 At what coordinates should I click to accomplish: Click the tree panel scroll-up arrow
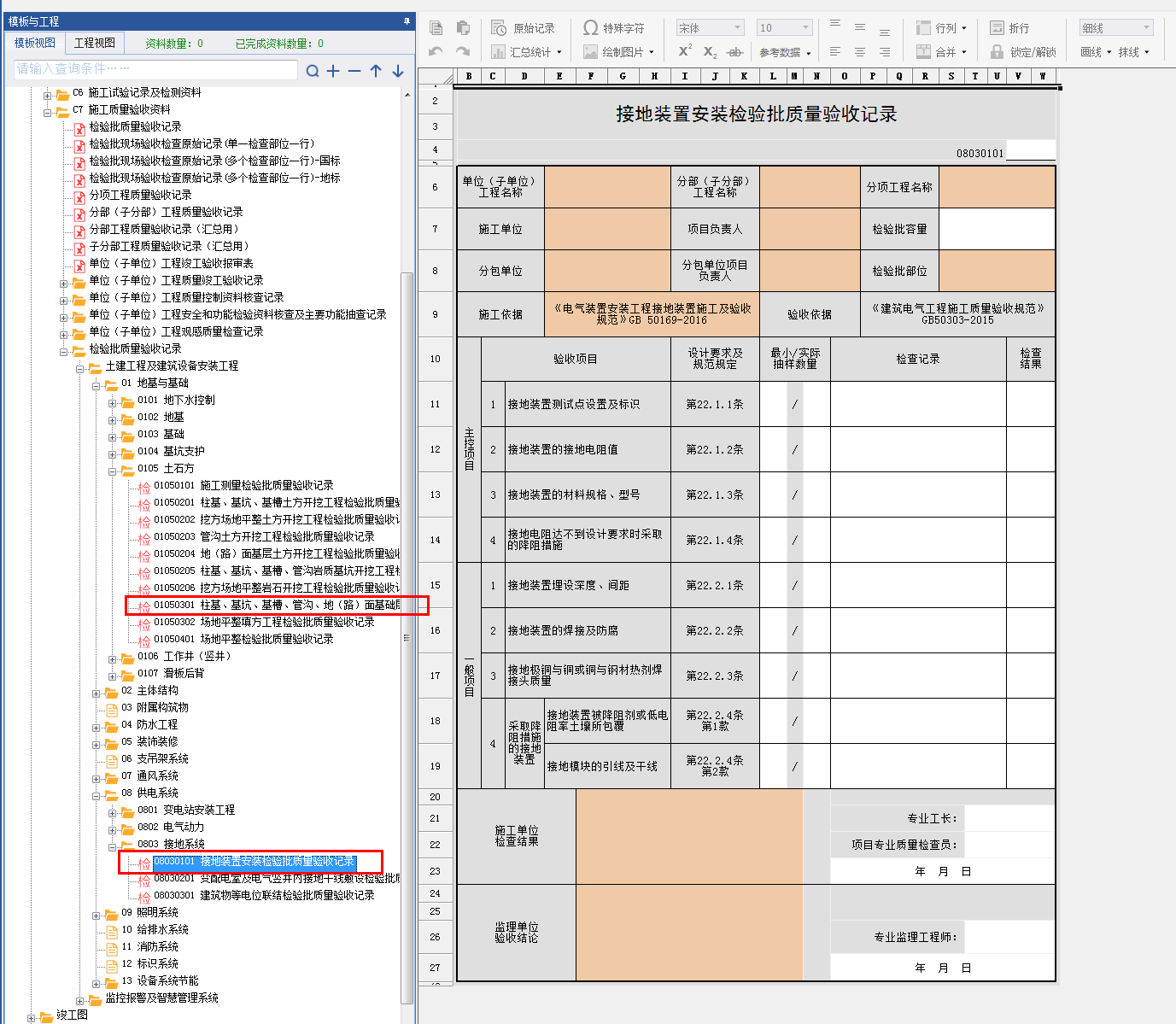tap(408, 93)
